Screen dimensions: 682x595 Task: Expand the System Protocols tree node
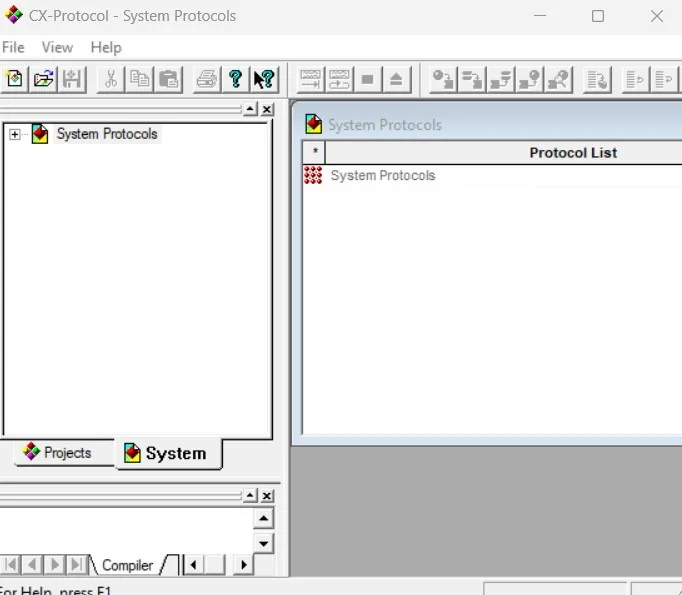point(14,134)
